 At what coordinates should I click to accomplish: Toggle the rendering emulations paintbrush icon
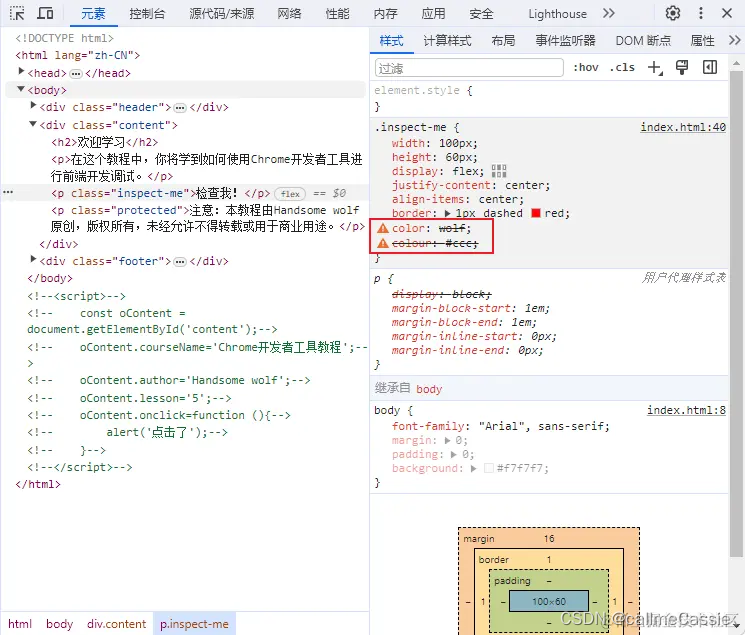682,67
